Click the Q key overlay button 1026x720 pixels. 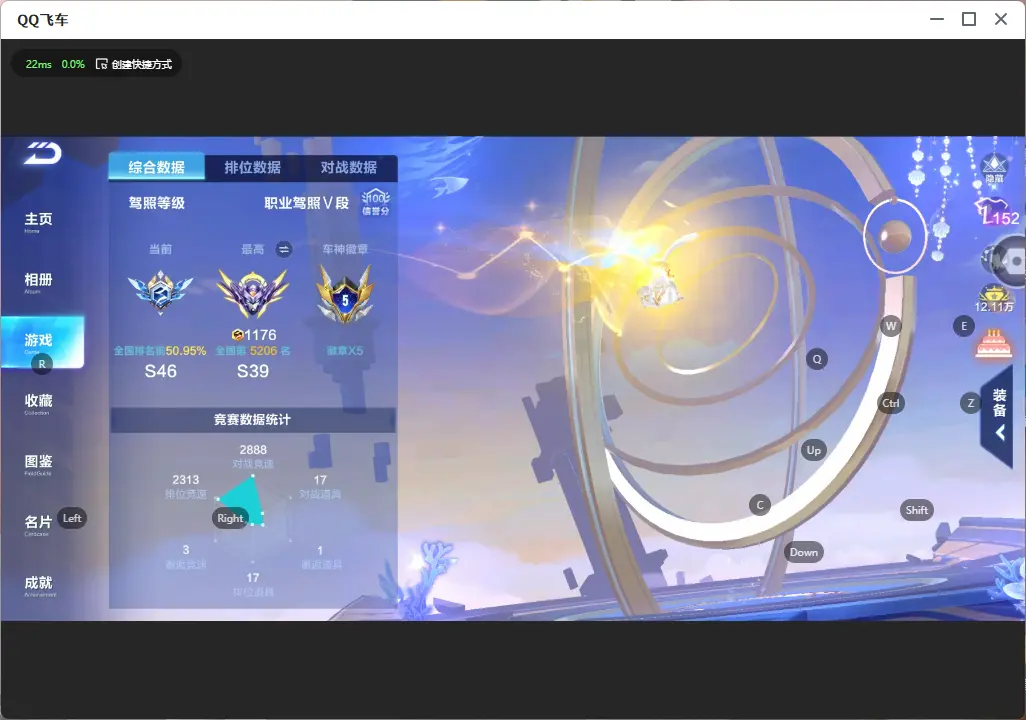point(817,359)
